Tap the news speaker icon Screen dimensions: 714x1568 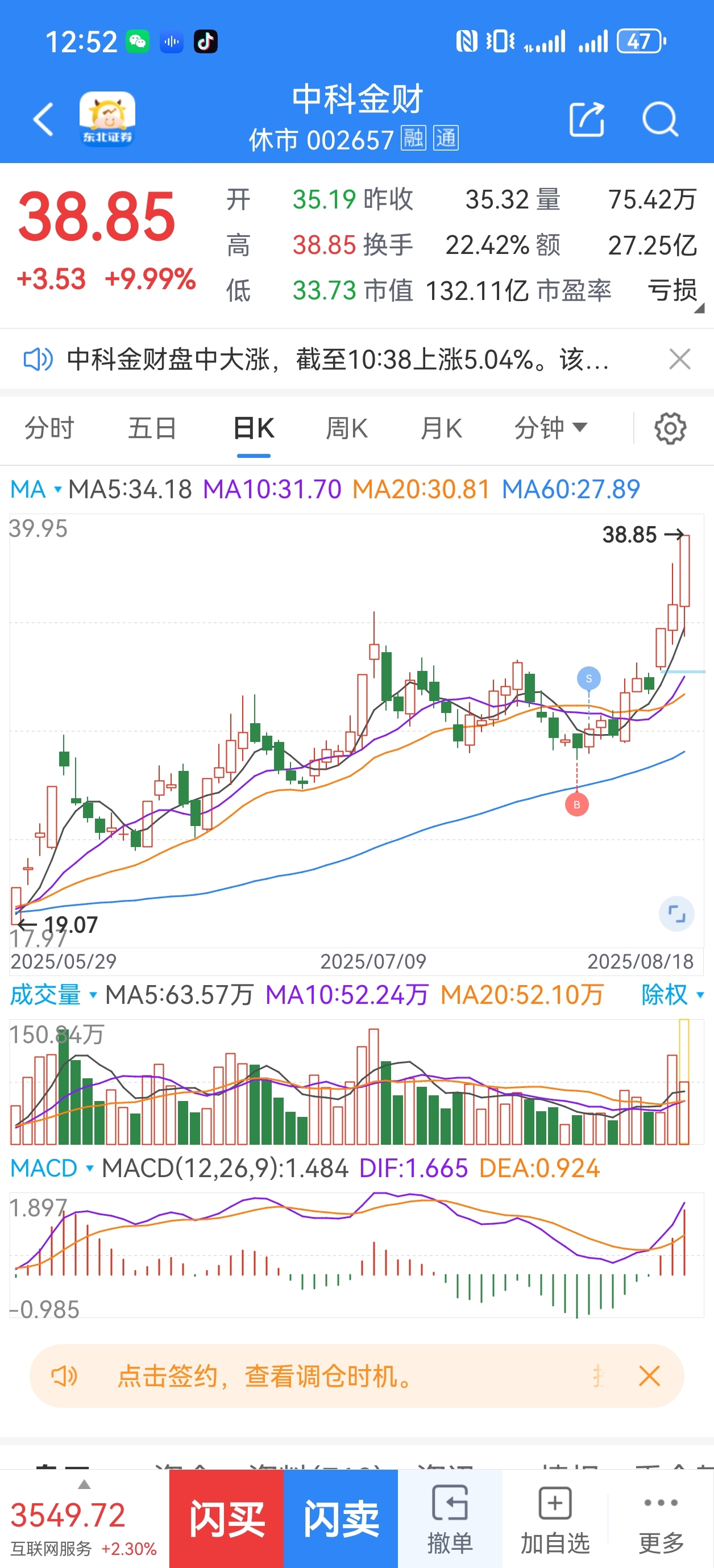(38, 359)
